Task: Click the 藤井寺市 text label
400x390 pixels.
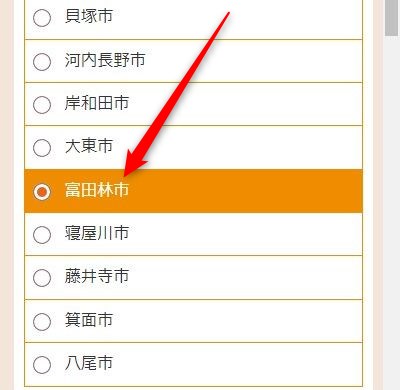Action: (97, 276)
